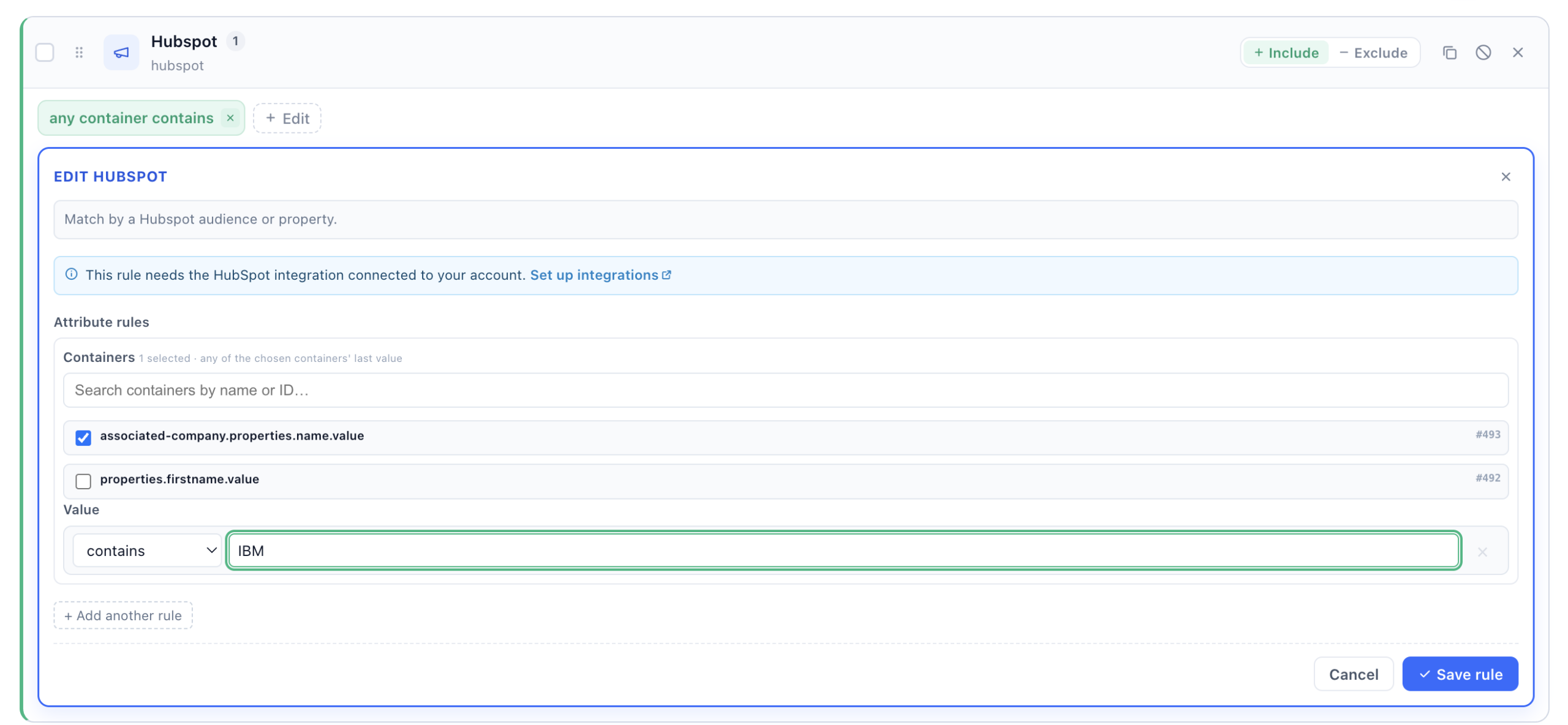Cancel the rule edit

pos(1353,674)
